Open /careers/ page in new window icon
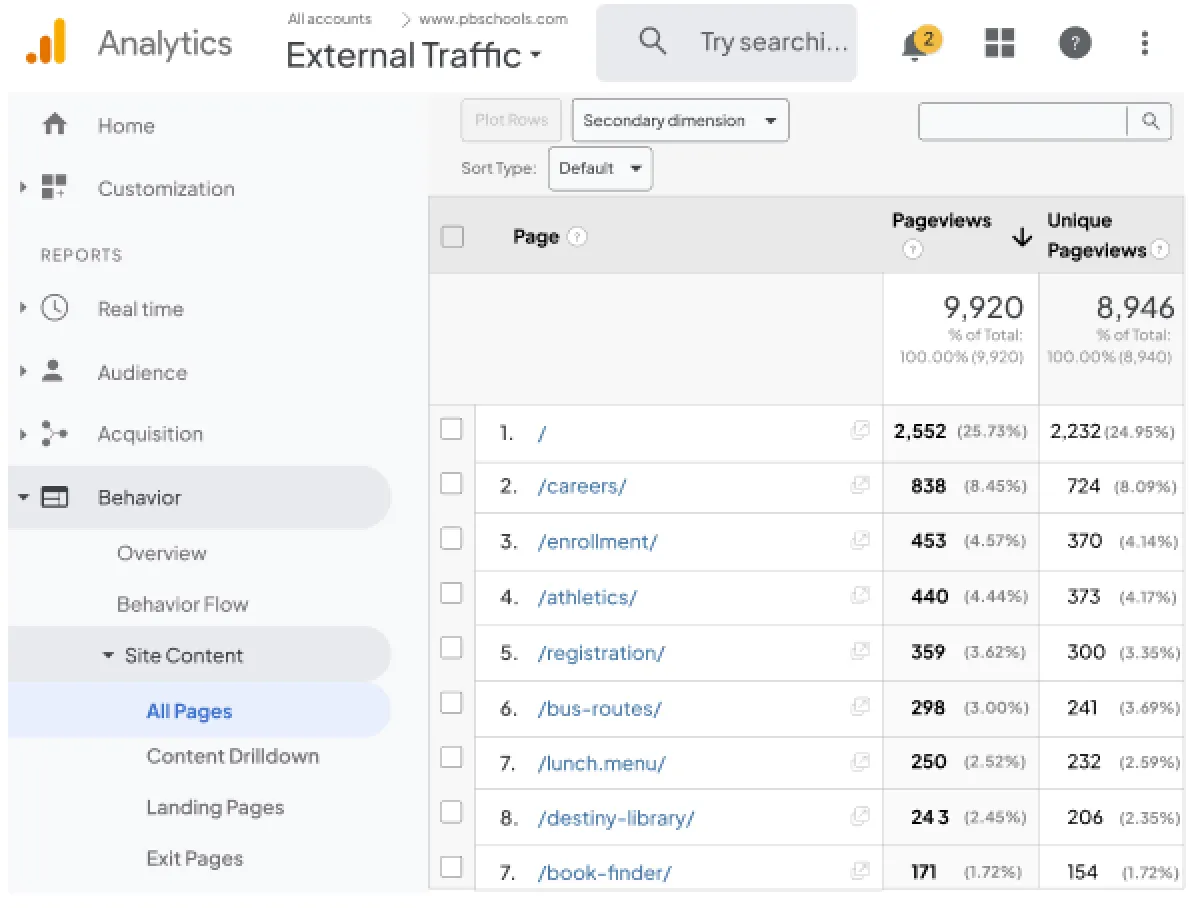 pos(860,485)
